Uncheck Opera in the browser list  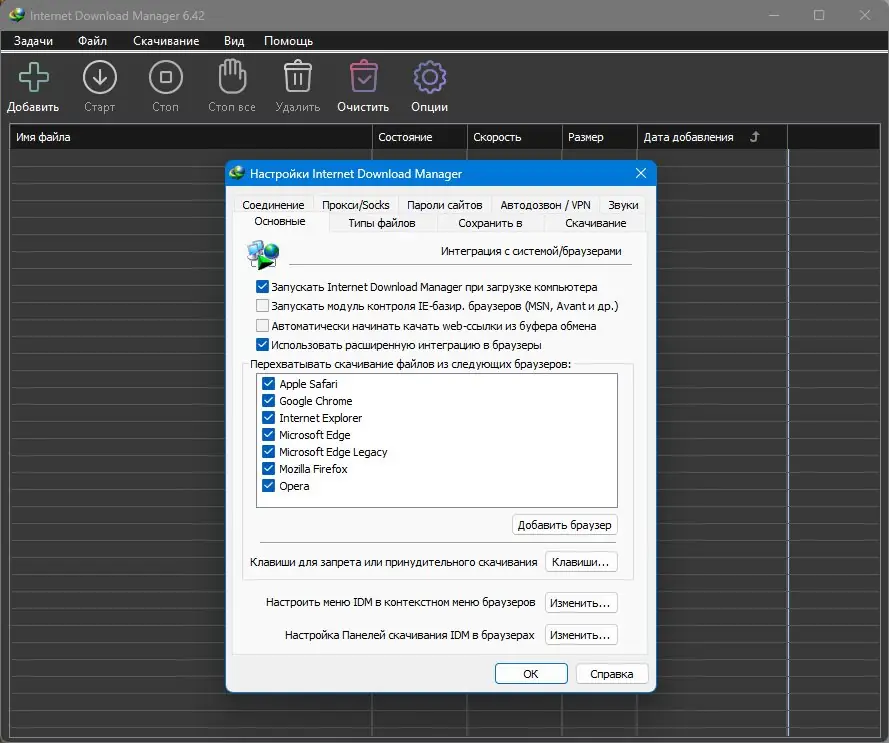(268, 485)
